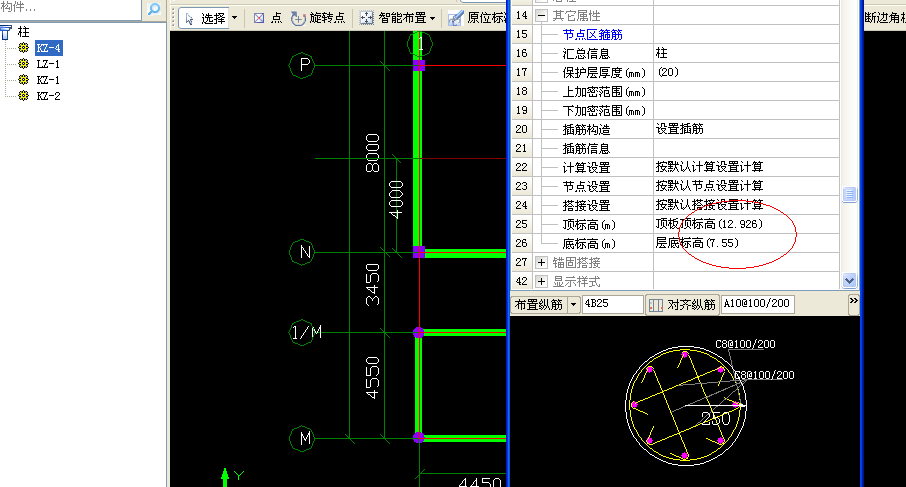Click the round column at axis M

[x=419, y=438]
